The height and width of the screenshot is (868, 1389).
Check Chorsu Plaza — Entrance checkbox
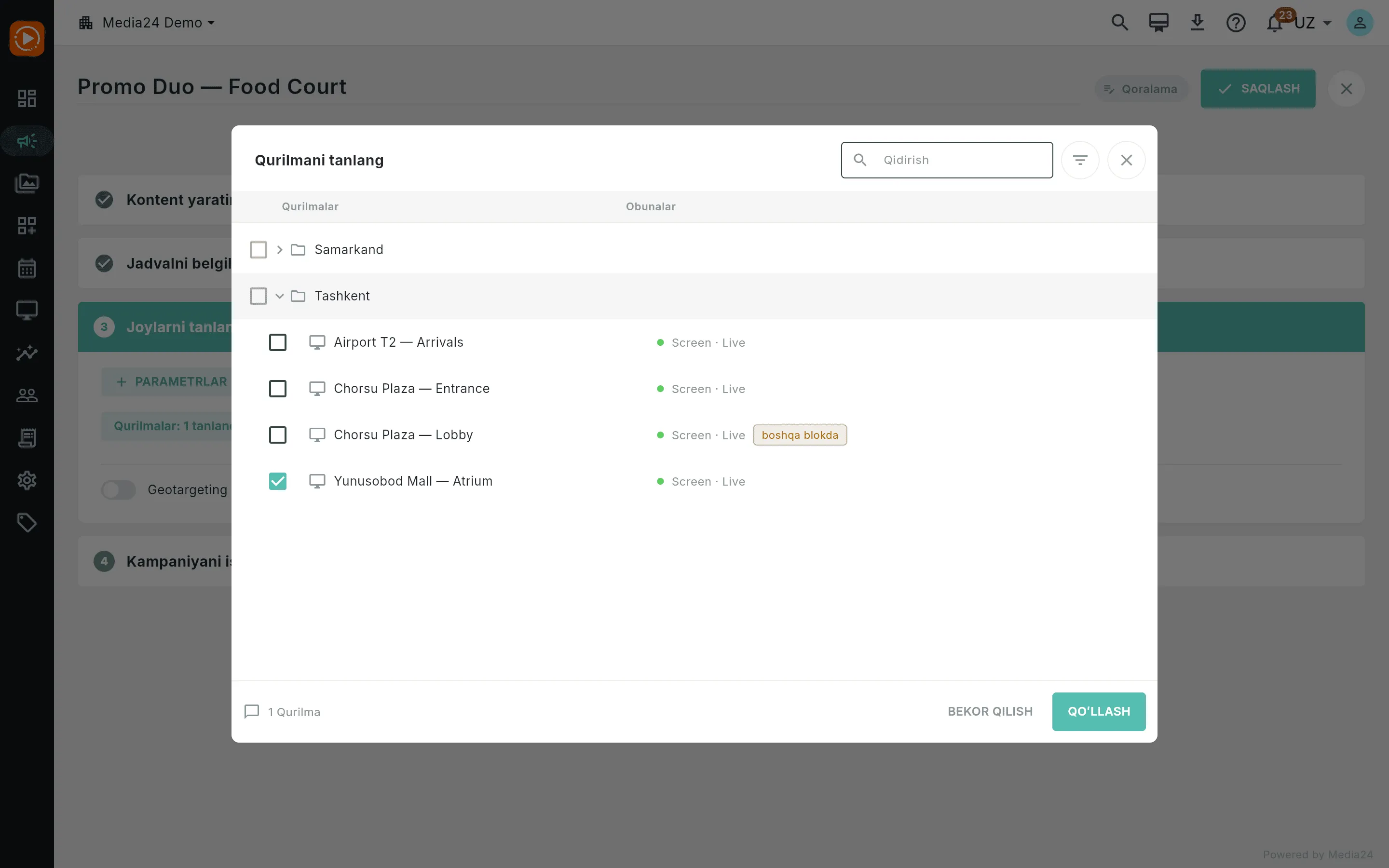click(x=278, y=389)
